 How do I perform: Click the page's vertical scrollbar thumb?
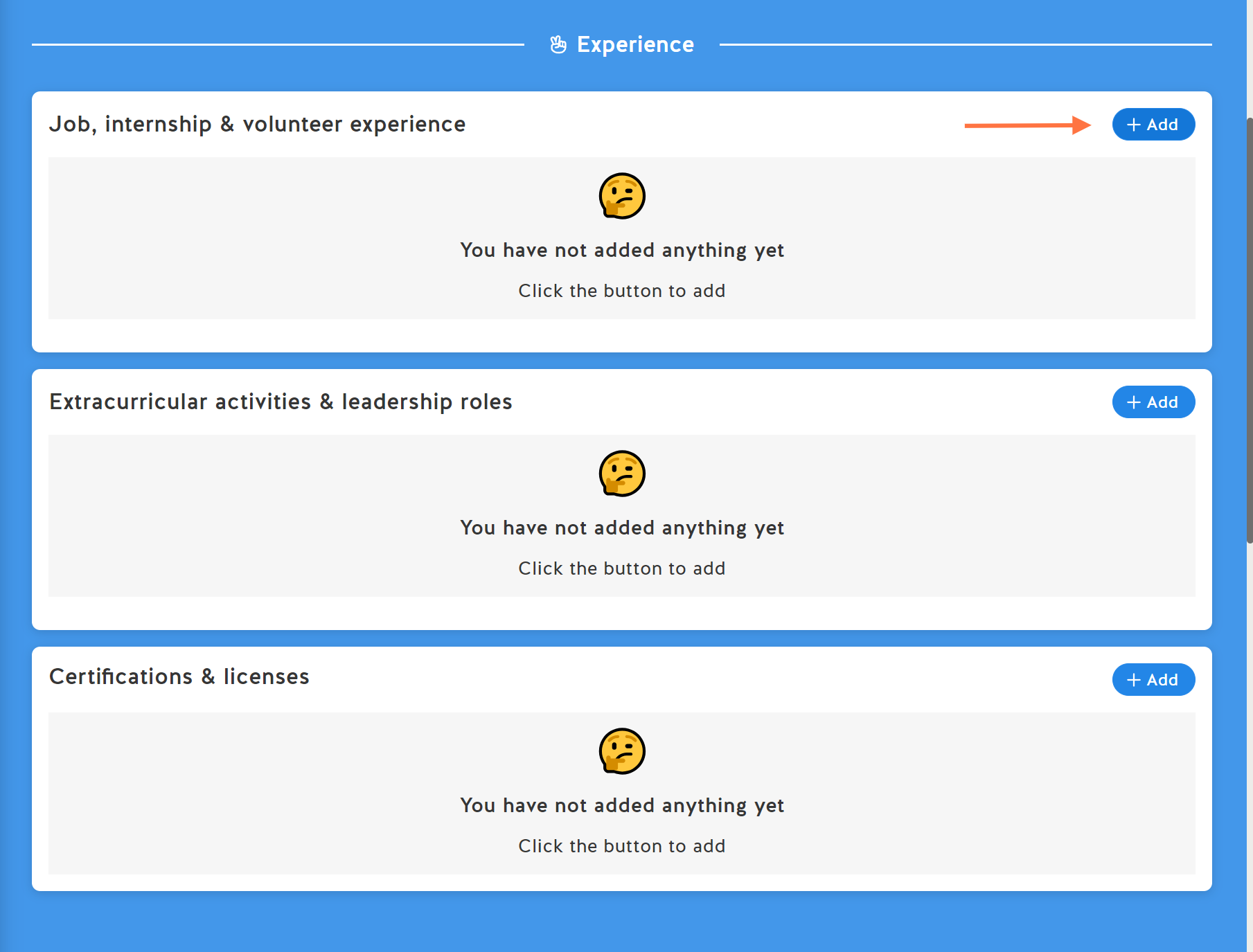click(x=1250, y=330)
